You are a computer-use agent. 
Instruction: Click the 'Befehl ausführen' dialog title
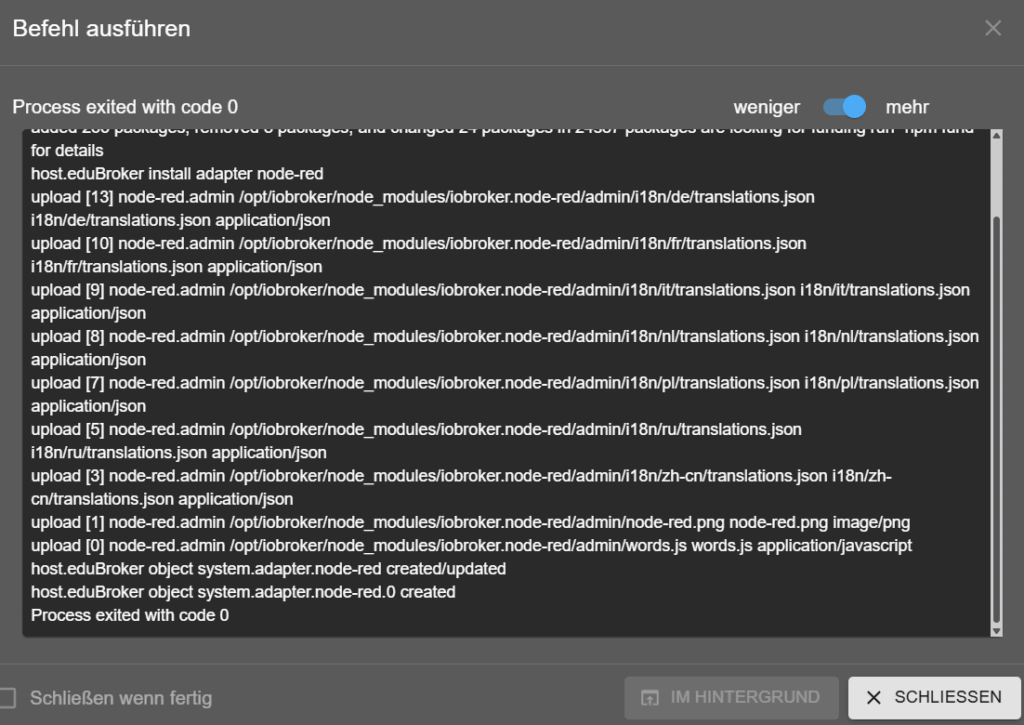tap(101, 29)
